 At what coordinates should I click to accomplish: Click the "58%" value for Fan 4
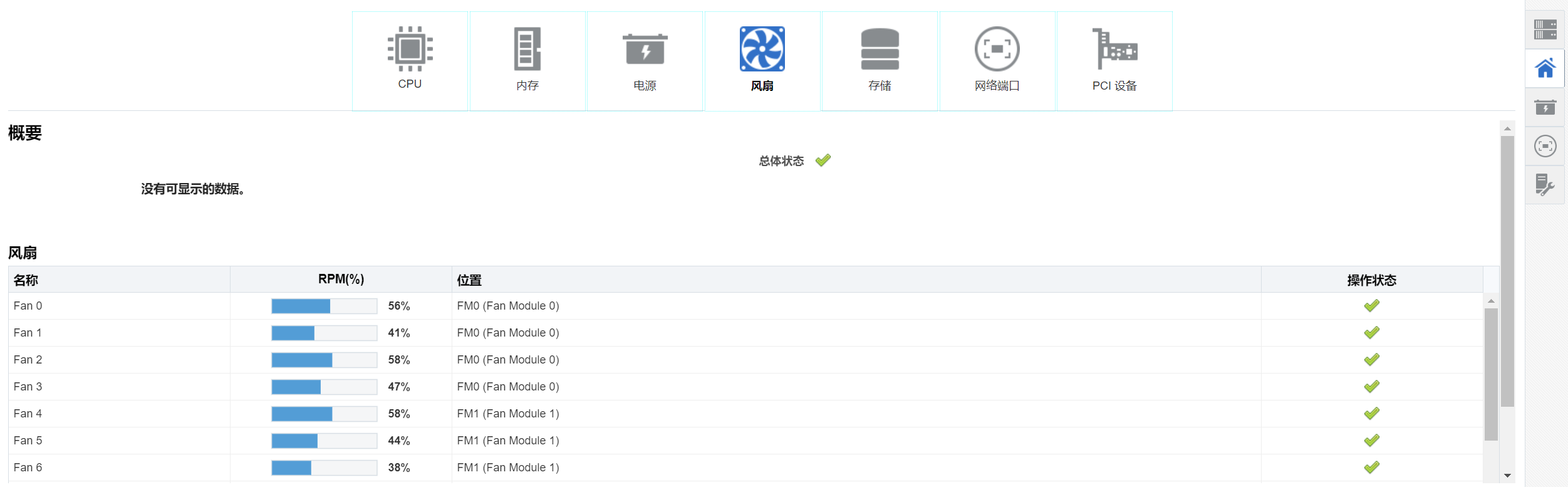tap(399, 414)
